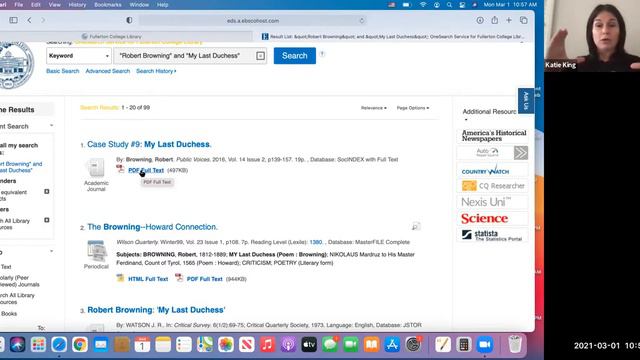Open Statista resource logo
640x360 pixels.
492,235
